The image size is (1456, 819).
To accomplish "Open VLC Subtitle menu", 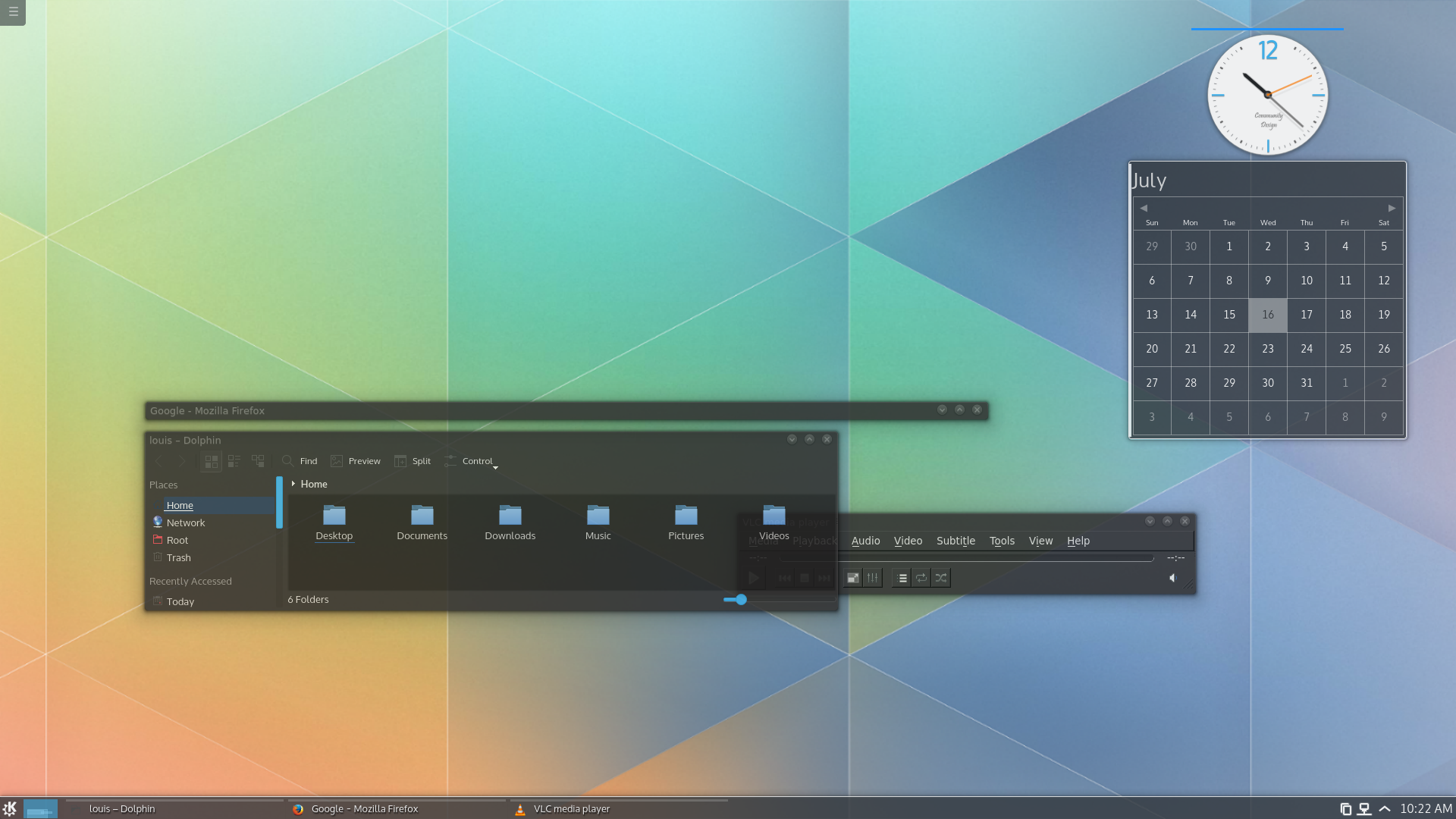I will (955, 541).
